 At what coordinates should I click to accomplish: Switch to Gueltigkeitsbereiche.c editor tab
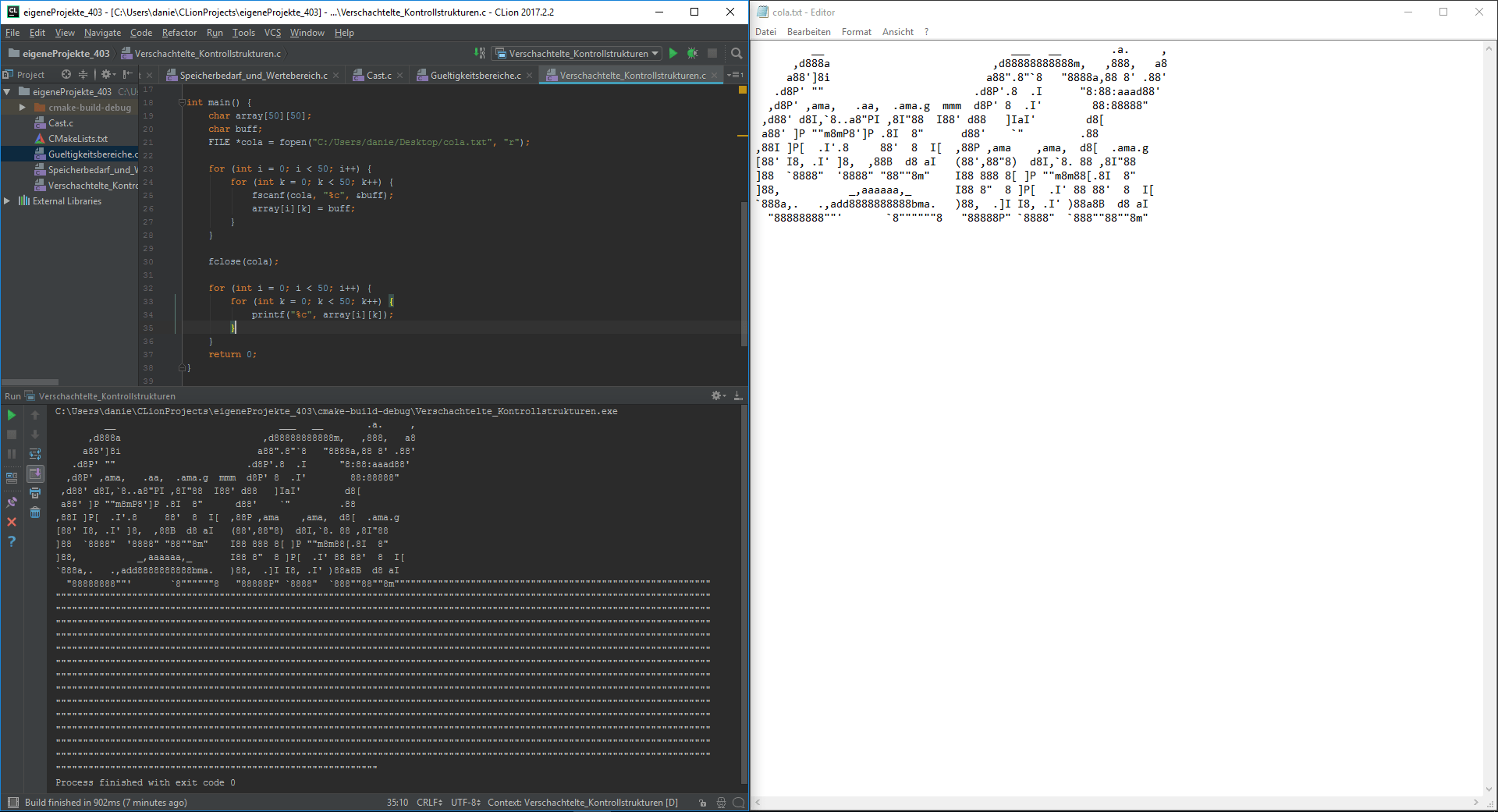[x=475, y=75]
